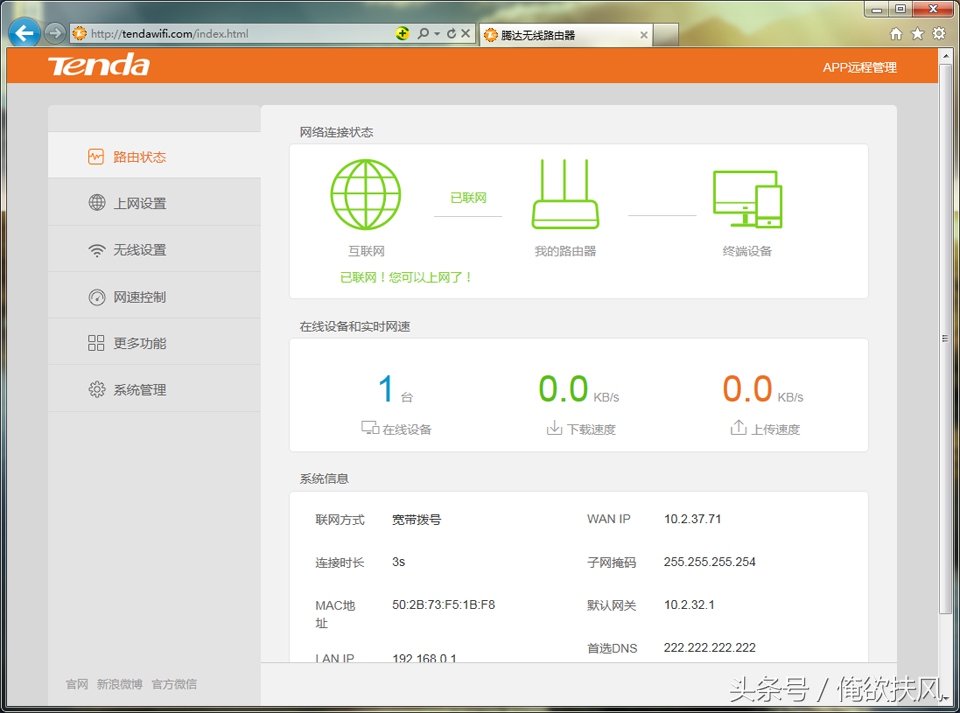Click the 系统管理 gear icon
The height and width of the screenshot is (713, 960).
tap(97, 389)
